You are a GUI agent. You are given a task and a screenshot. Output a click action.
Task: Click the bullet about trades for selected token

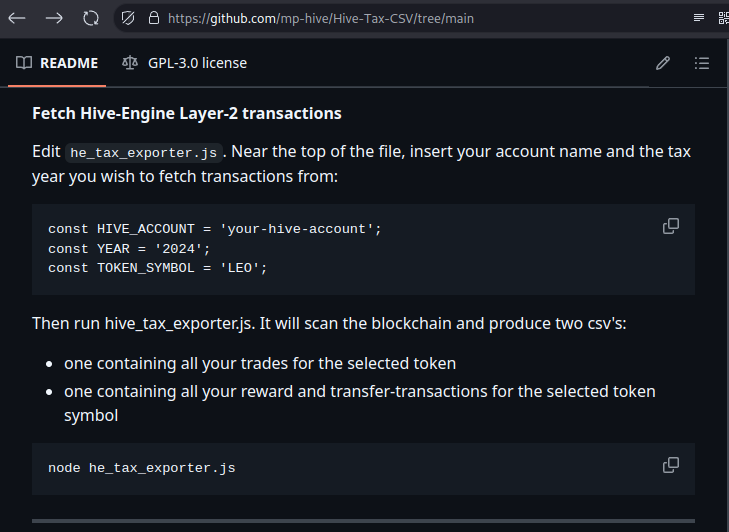260,364
